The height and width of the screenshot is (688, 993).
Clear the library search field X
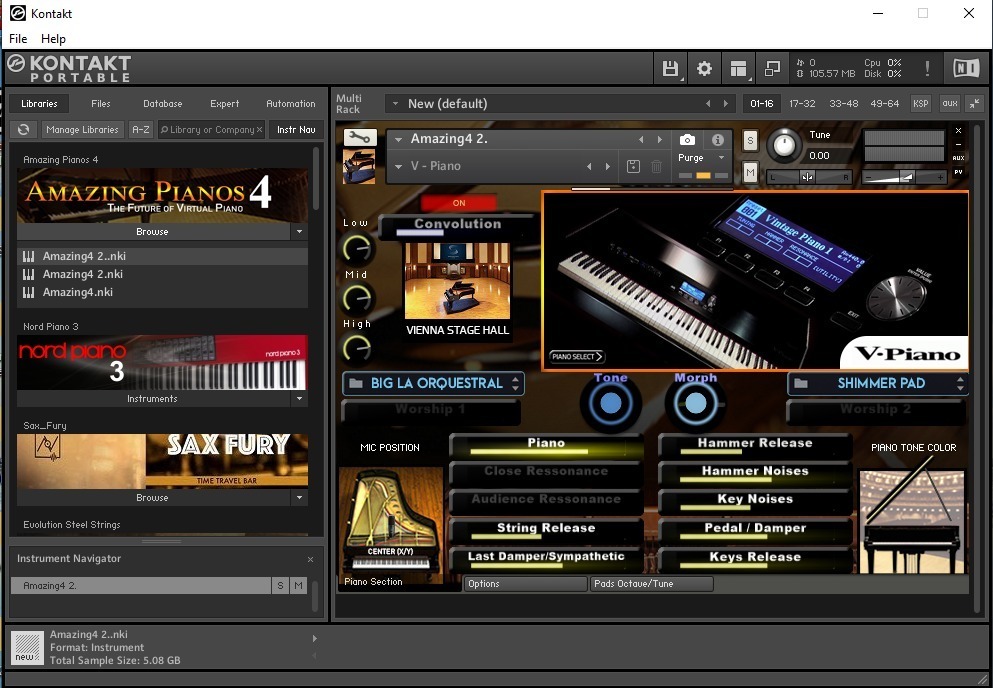[259, 130]
